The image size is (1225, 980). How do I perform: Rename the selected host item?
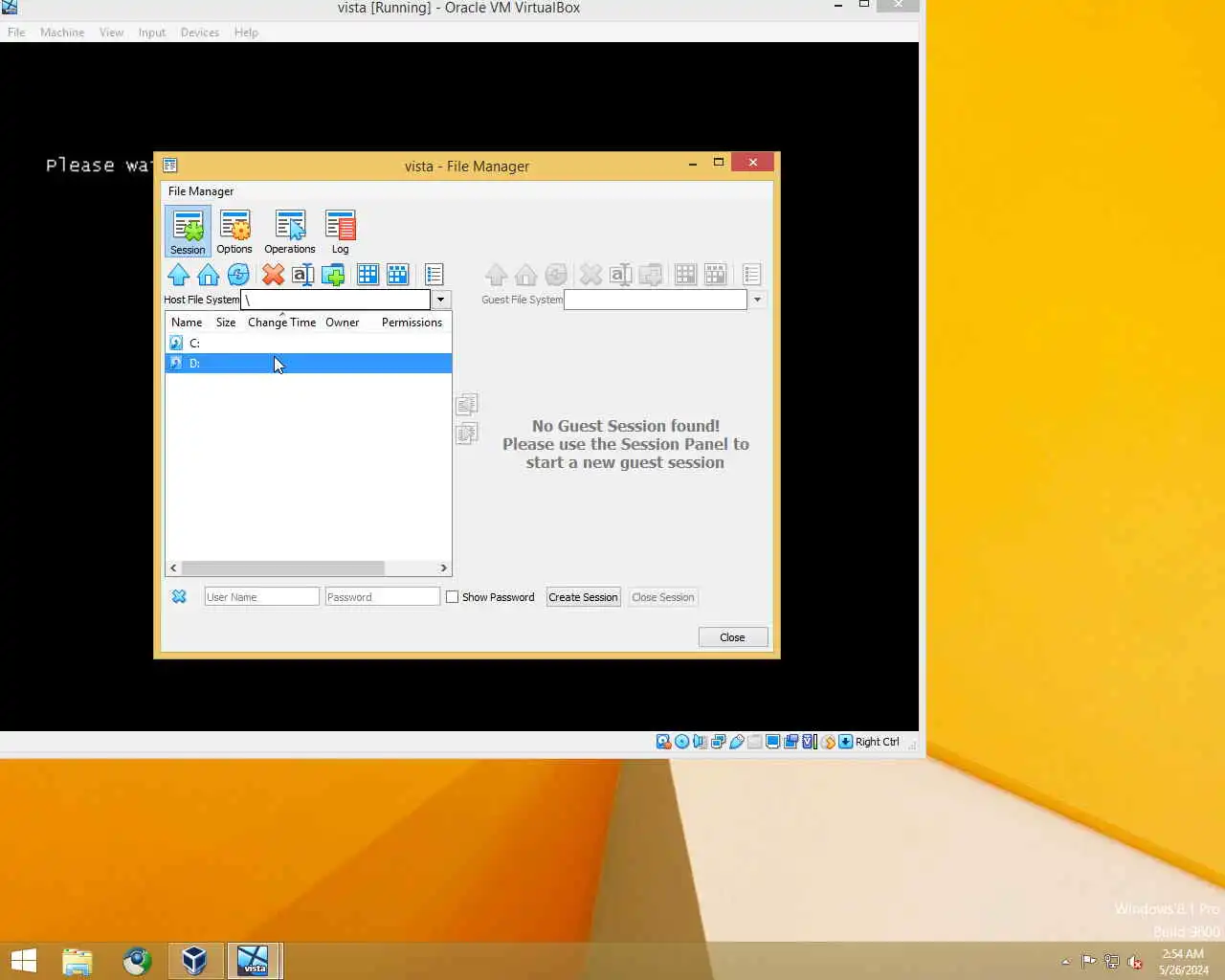[303, 276]
